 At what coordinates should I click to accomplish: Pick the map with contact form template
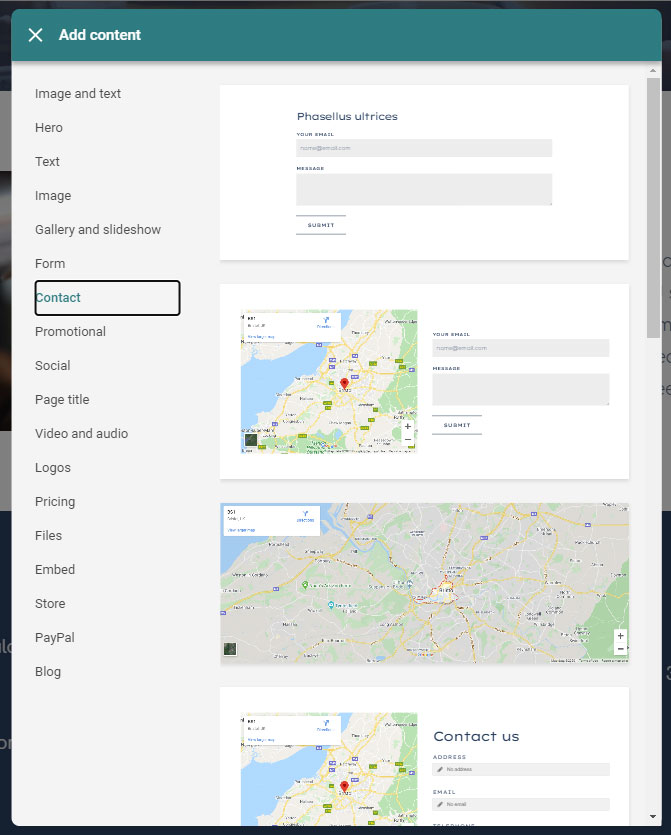point(424,381)
